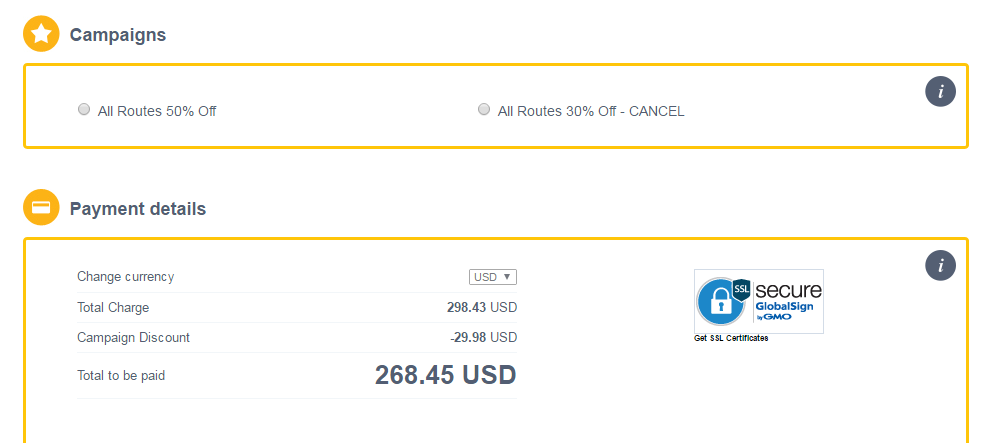Screen dimensions: 983x443
Task: Select the All Routes 30% Off - CANCEL radio button
Action: pyautogui.click(x=484, y=110)
